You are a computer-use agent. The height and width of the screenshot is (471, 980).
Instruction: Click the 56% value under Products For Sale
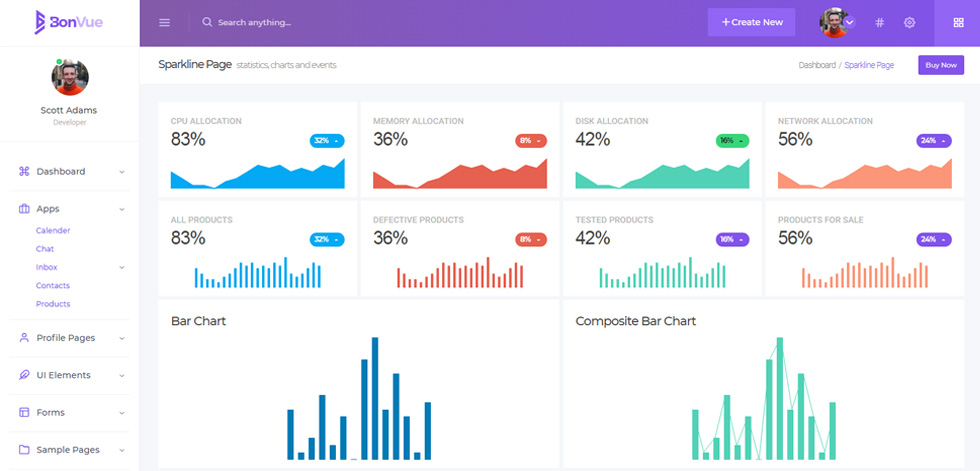[x=796, y=238]
